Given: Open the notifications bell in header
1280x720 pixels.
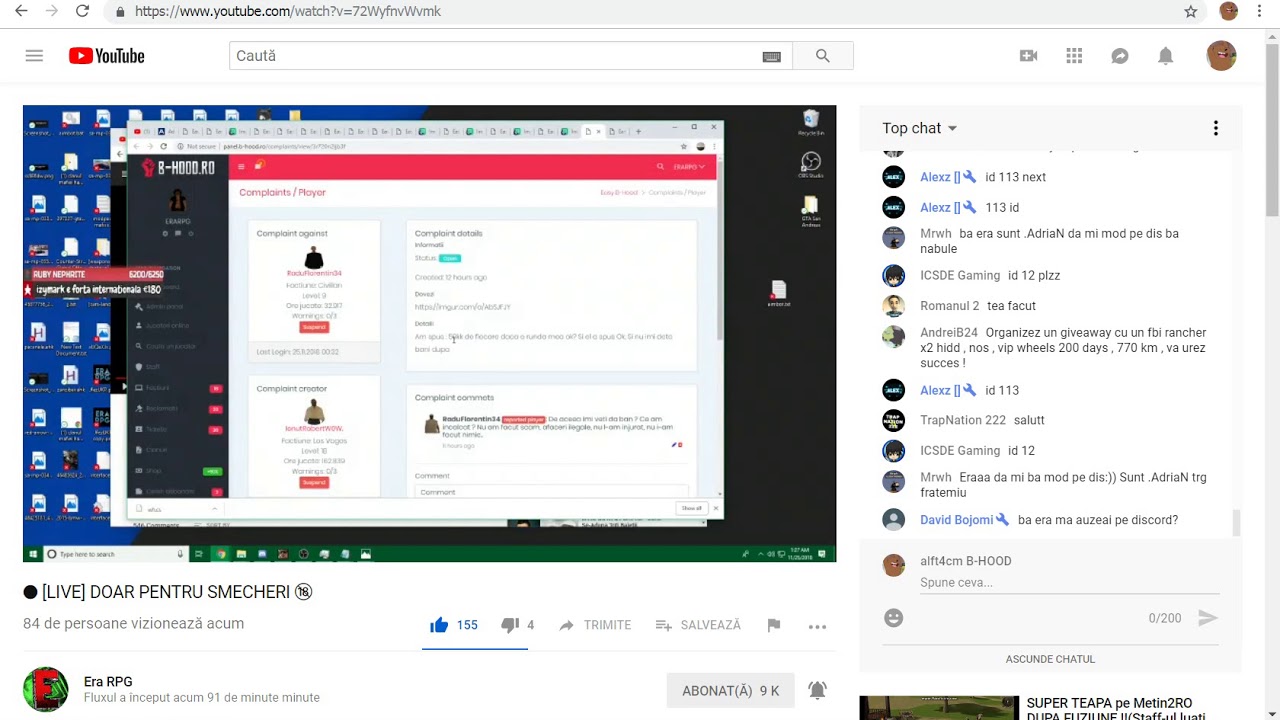Looking at the screenshot, I should [x=1165, y=56].
